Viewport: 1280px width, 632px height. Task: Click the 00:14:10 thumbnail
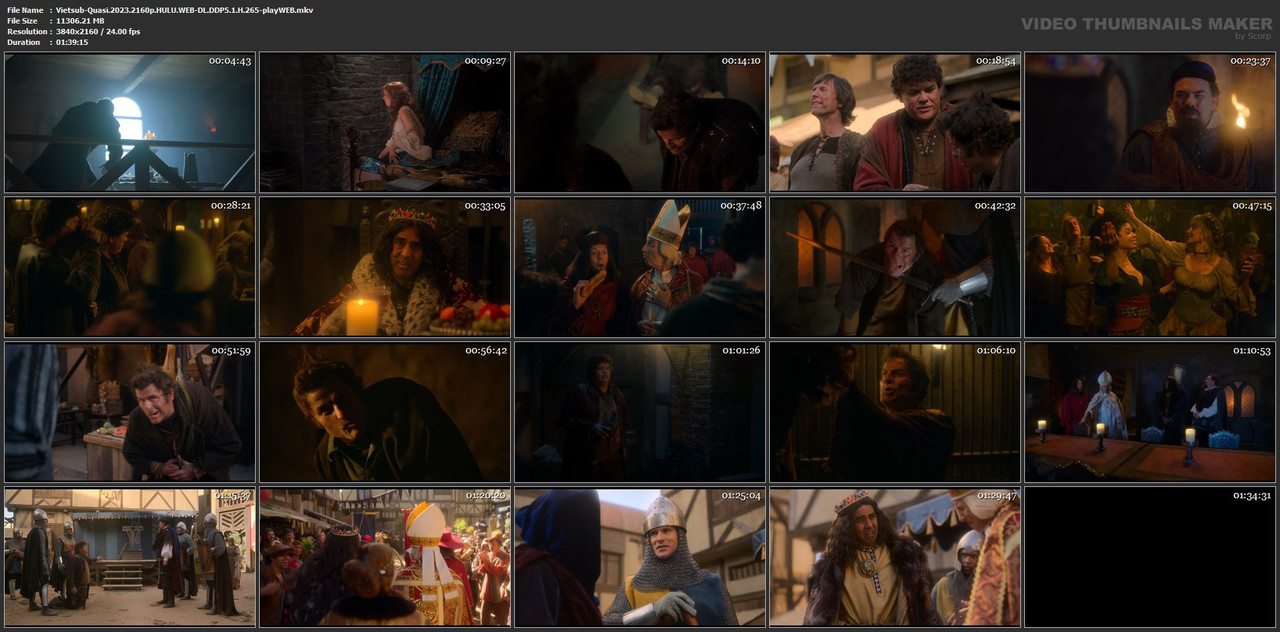pyautogui.click(x=640, y=122)
